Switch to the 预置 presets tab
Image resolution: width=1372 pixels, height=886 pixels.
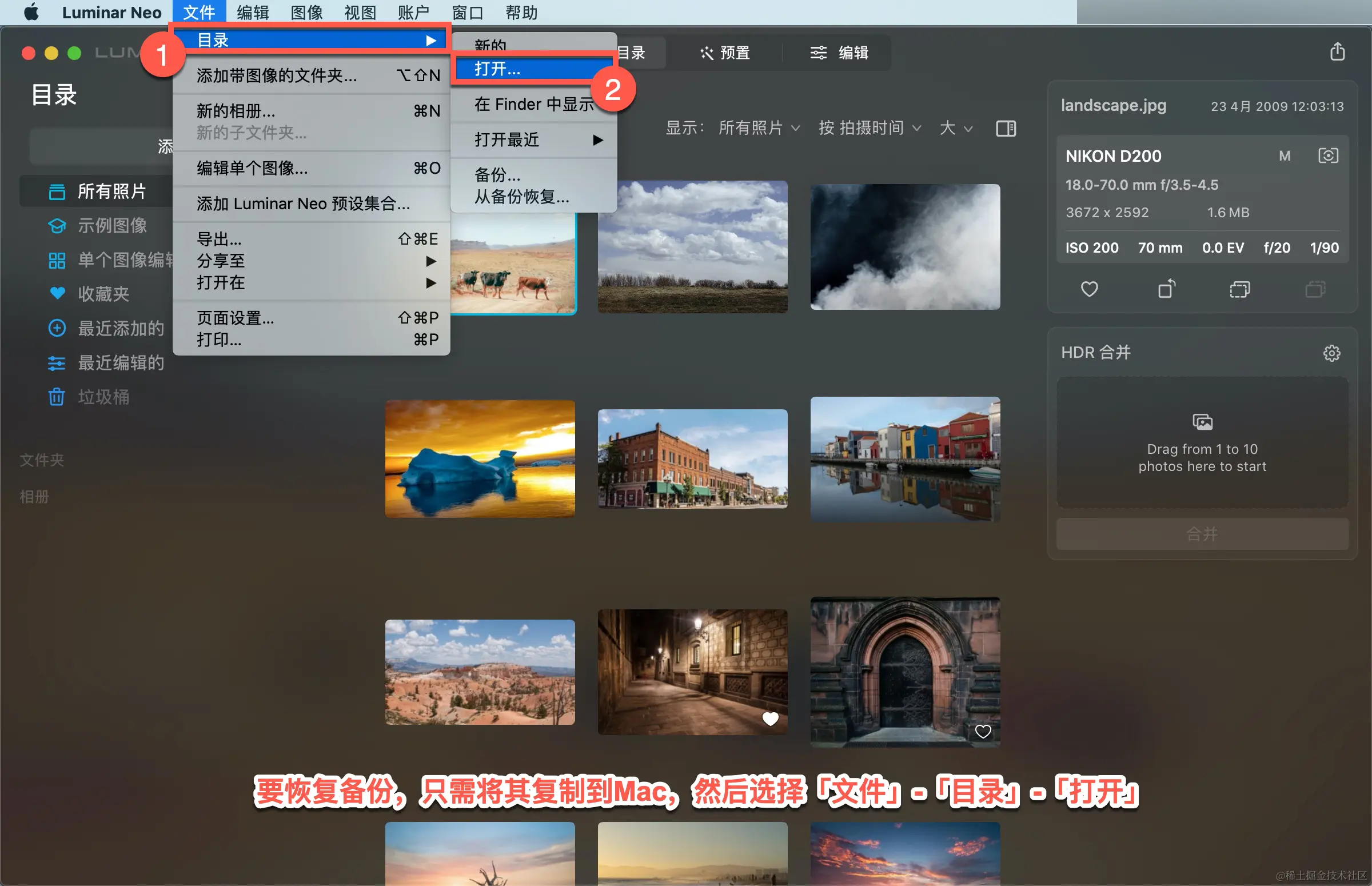tap(724, 53)
